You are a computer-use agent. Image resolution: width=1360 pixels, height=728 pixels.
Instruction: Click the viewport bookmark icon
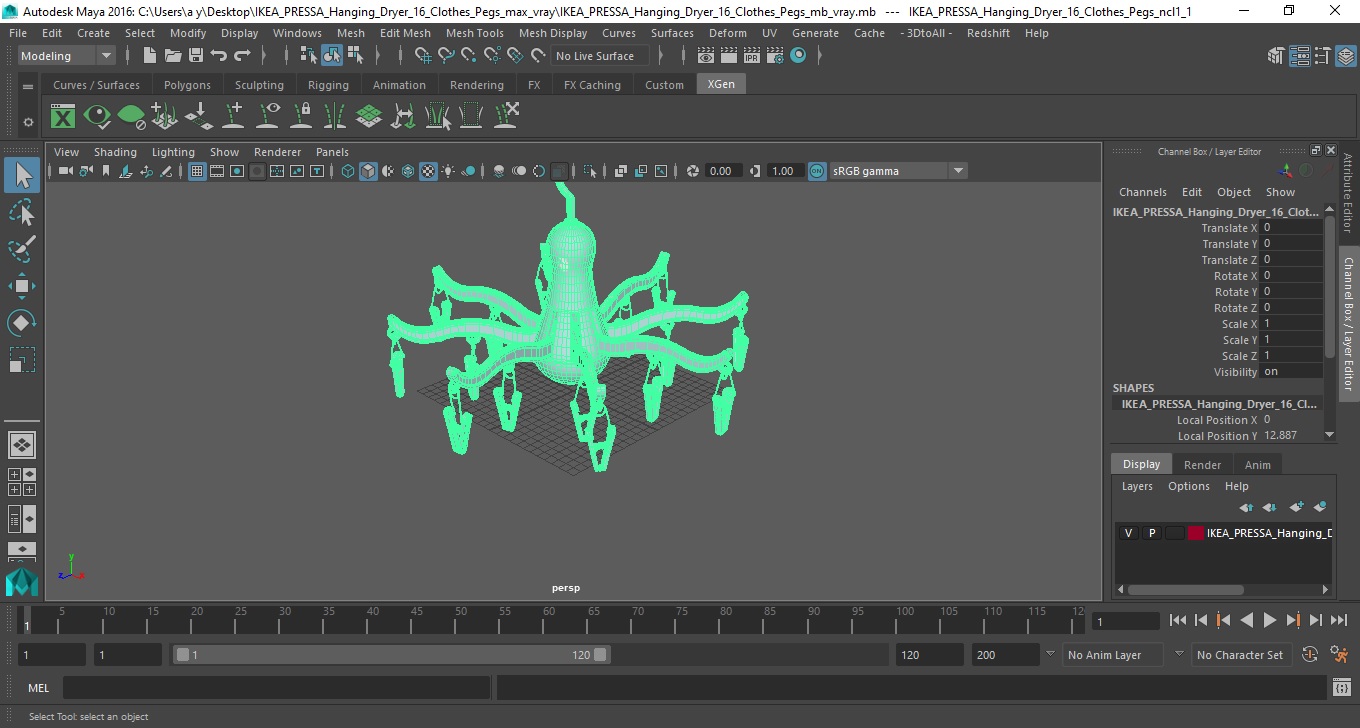pos(106,171)
